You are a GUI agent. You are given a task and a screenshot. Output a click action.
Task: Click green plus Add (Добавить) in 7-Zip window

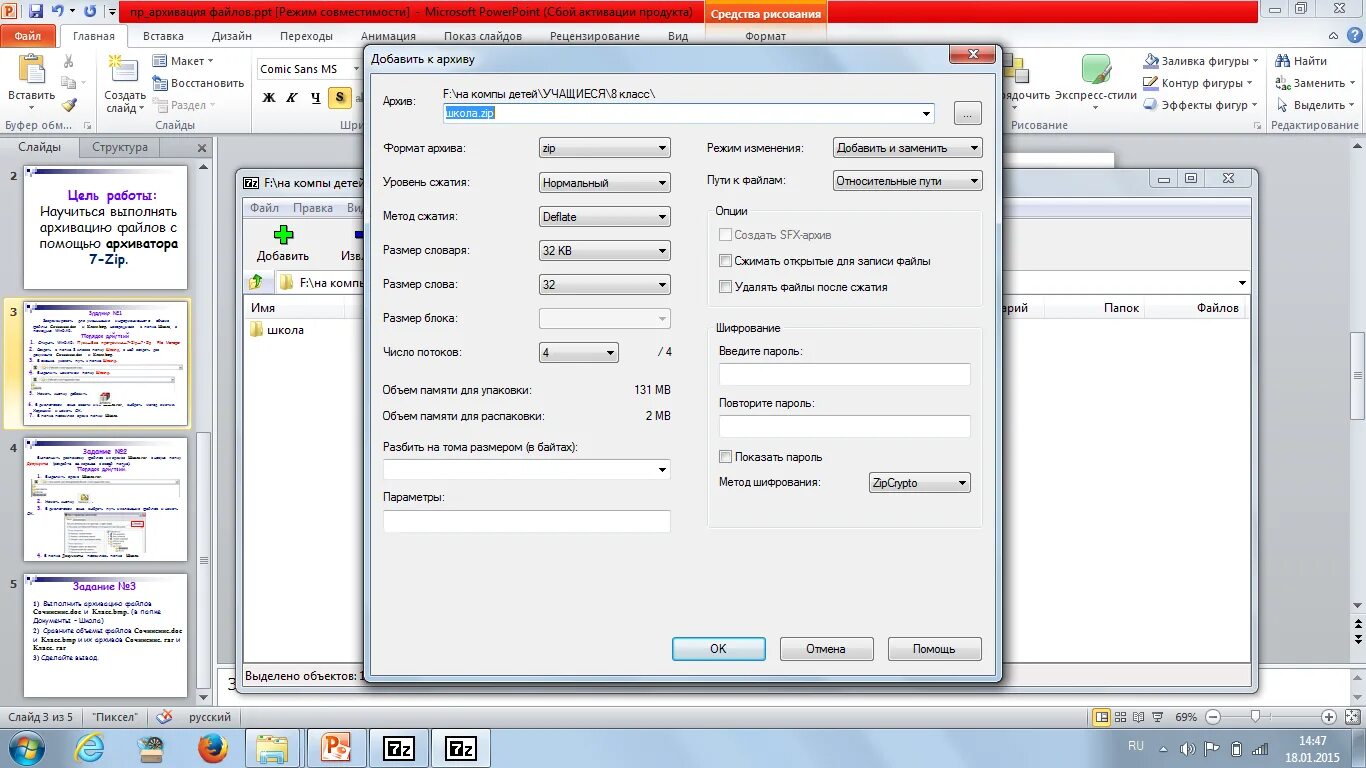tap(283, 234)
